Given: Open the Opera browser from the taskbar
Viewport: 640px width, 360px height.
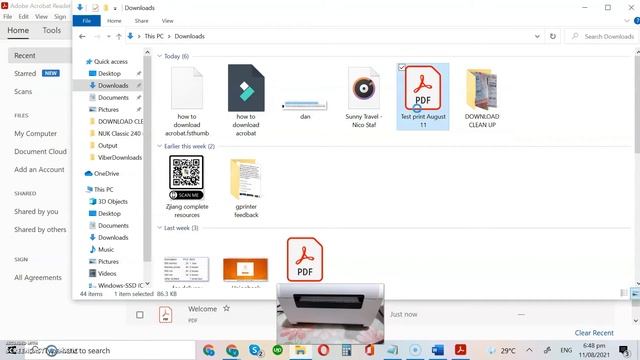Looking at the screenshot, I should point(323,350).
